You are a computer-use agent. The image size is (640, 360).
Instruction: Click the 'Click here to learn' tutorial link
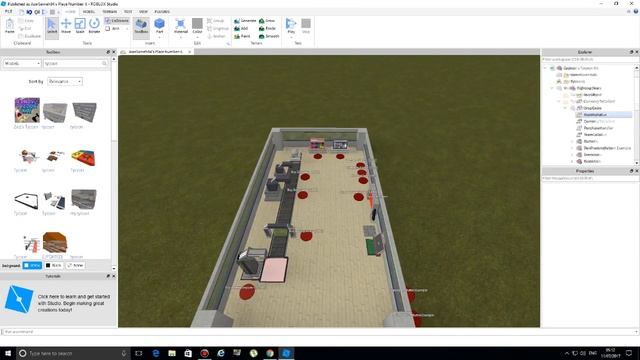(x=73, y=303)
